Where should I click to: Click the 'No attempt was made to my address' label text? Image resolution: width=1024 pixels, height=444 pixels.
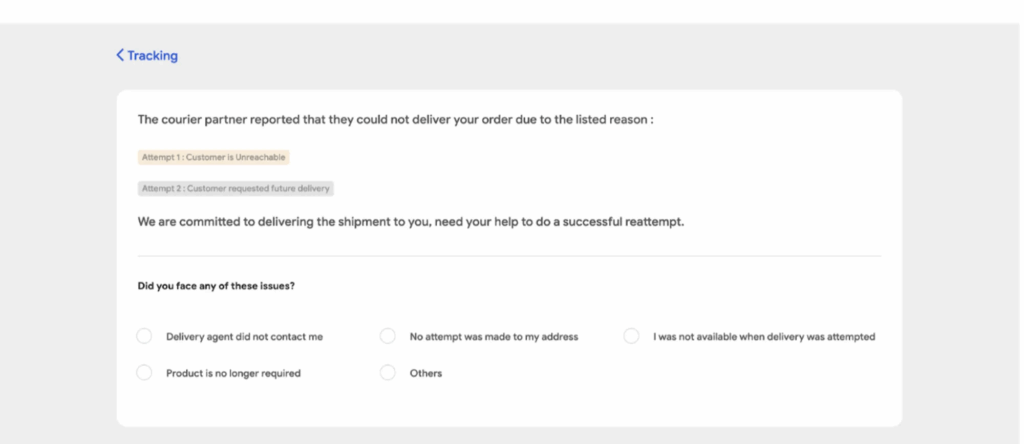pos(494,337)
